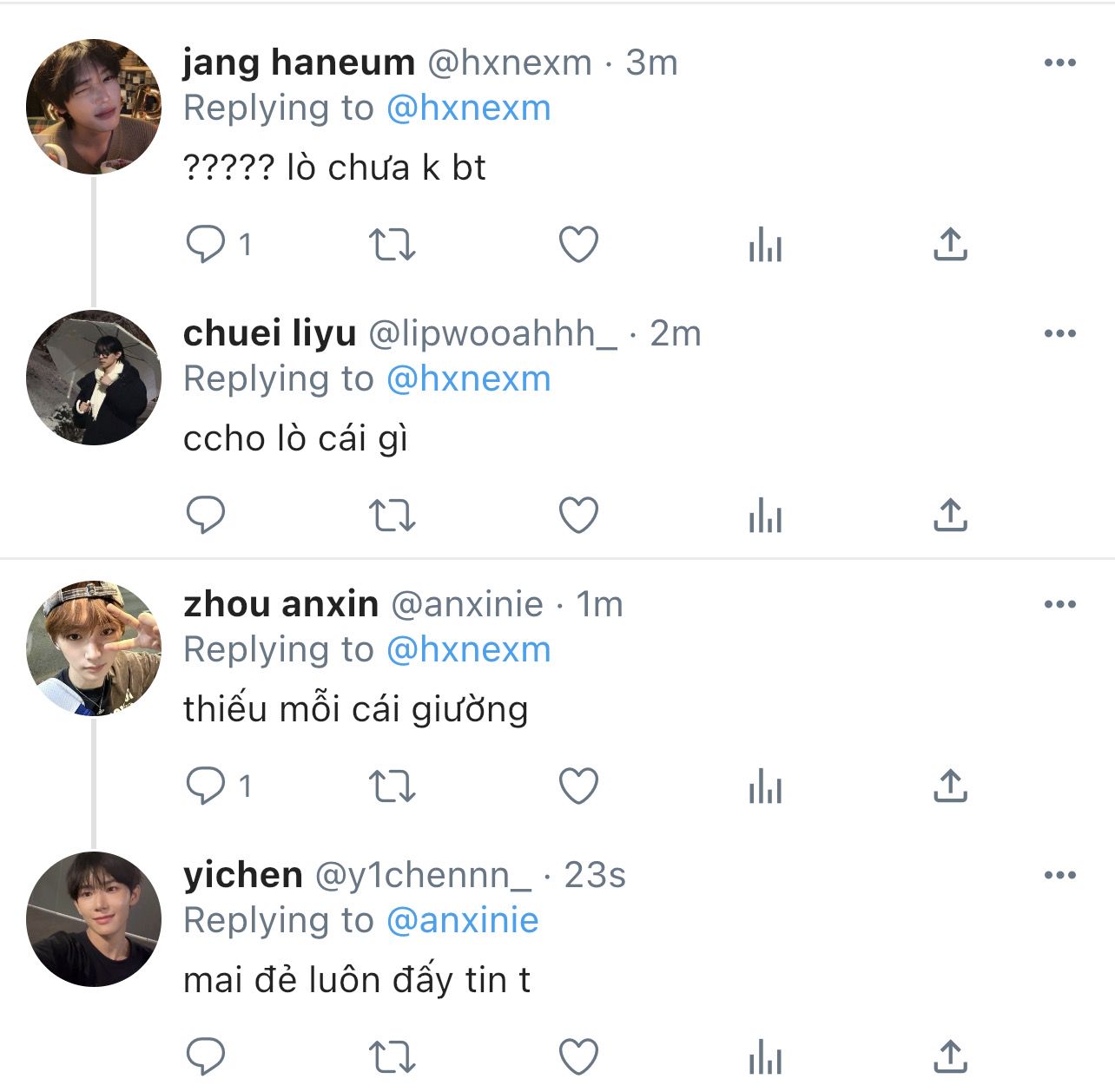Screen dimensions: 1115x1092
Task: Open reply box on chuei liyu's tweet
Action: click(207, 516)
